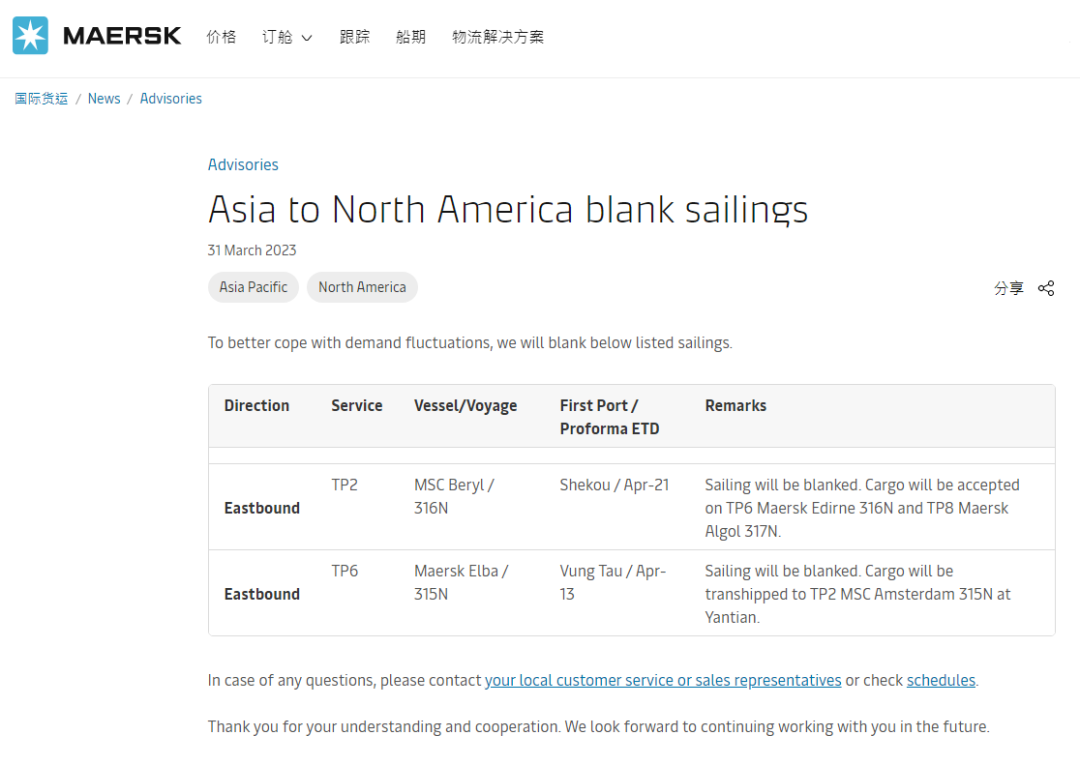This screenshot has width=1080, height=765.
Task: Go to 国际货运 breadcrumb link
Action: pyautogui.click(x=41, y=98)
